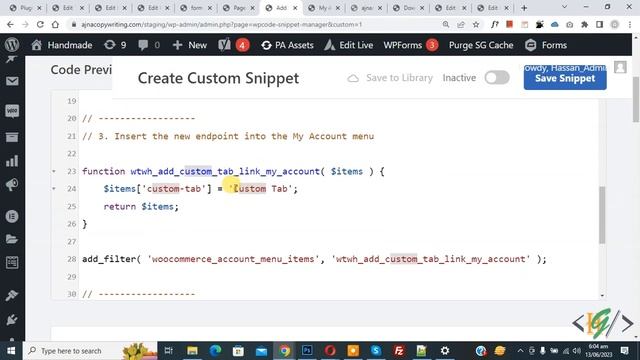This screenshot has height=360, width=640.
Task: Open Yoast SEO notifications icon
Action: 233,45
